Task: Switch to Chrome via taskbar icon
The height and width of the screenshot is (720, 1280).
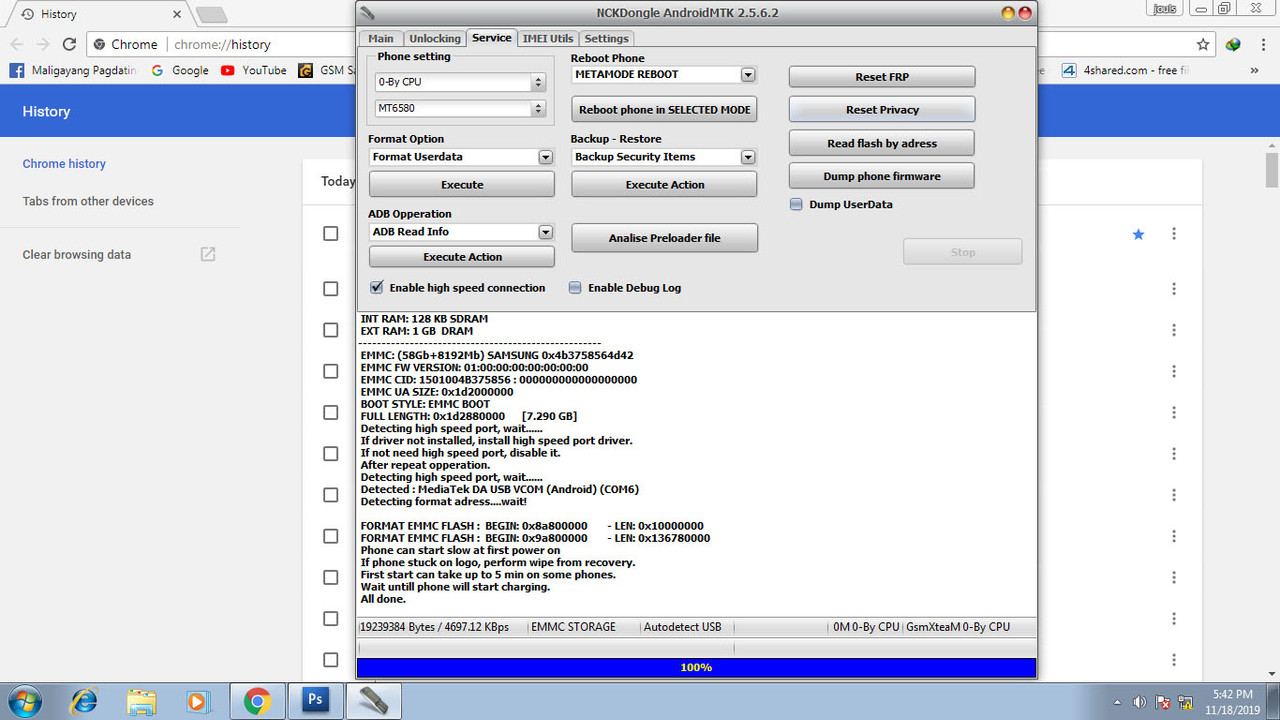Action: point(257,700)
